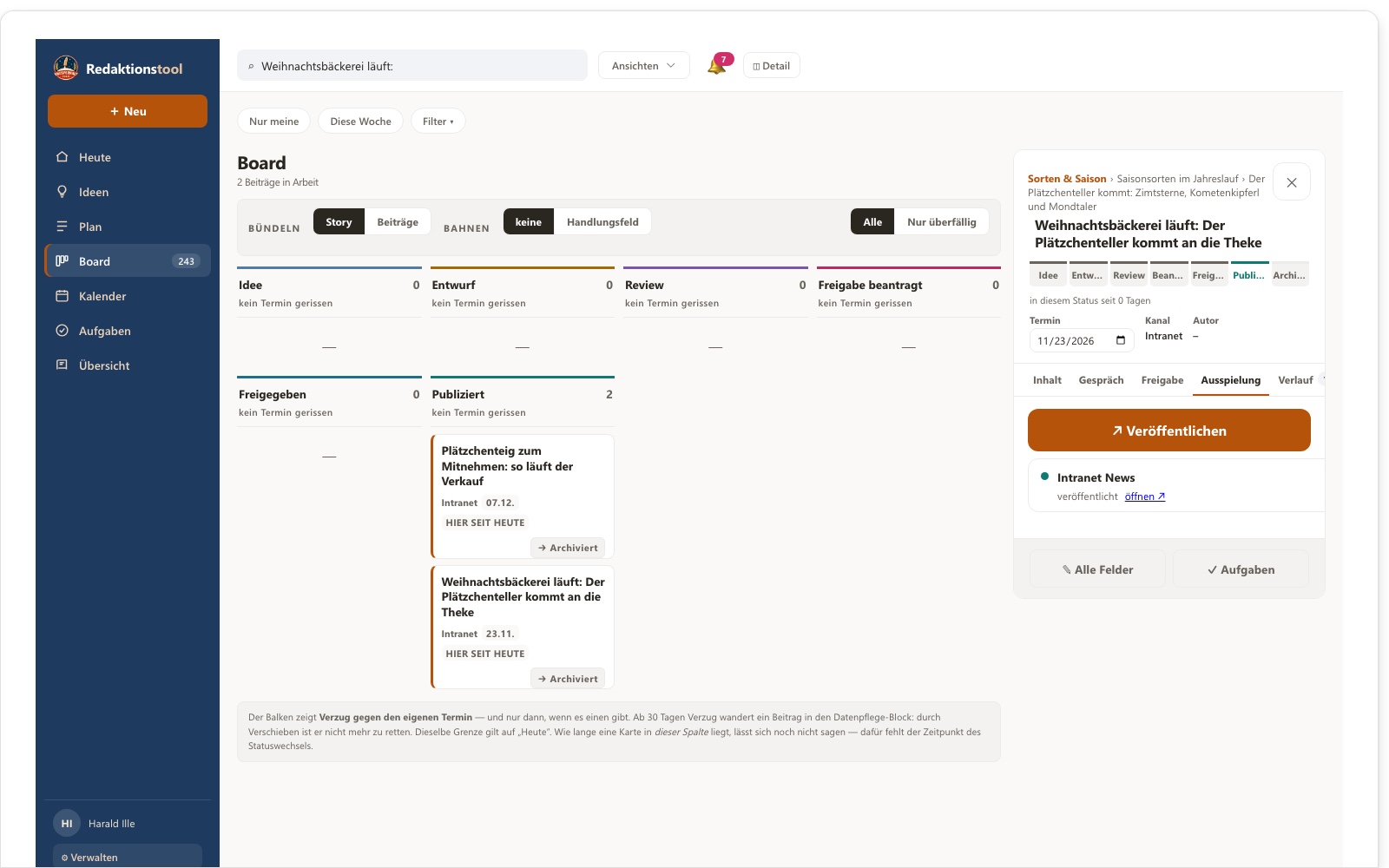The width and height of the screenshot is (1389, 868).
Task: Open the öffnen link for Intranet News
Action: 1145,496
